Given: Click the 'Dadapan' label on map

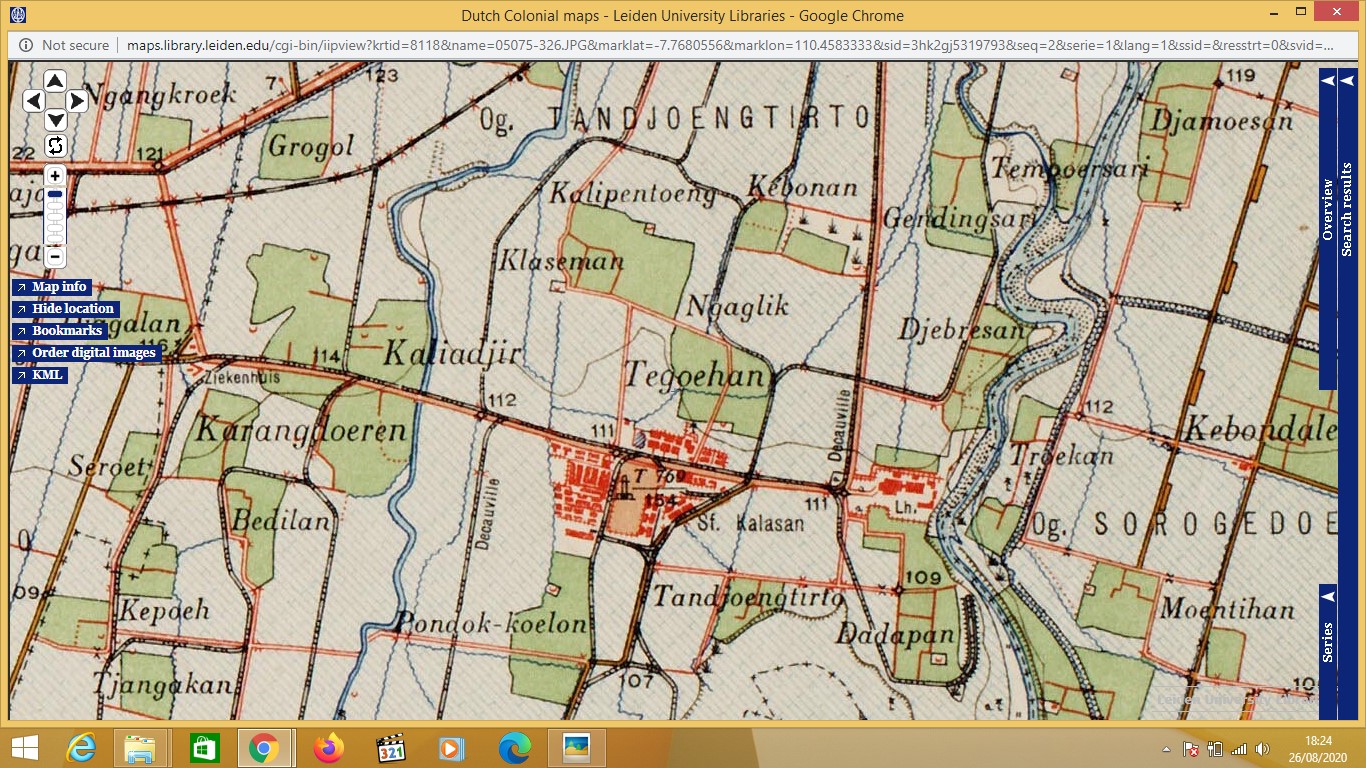Looking at the screenshot, I should coord(896,634).
